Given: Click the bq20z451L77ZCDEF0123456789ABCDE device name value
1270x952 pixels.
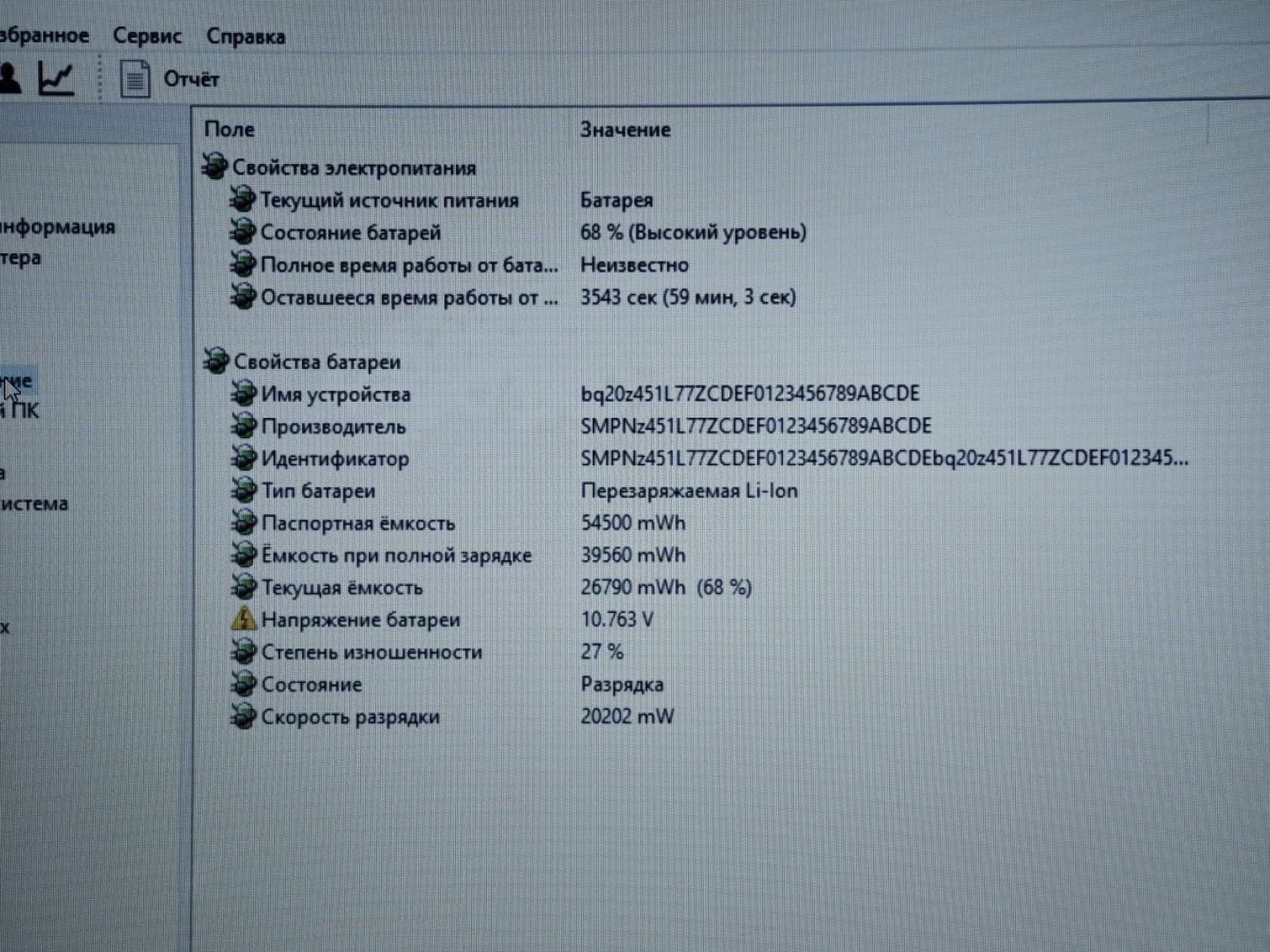Looking at the screenshot, I should click(x=750, y=394).
